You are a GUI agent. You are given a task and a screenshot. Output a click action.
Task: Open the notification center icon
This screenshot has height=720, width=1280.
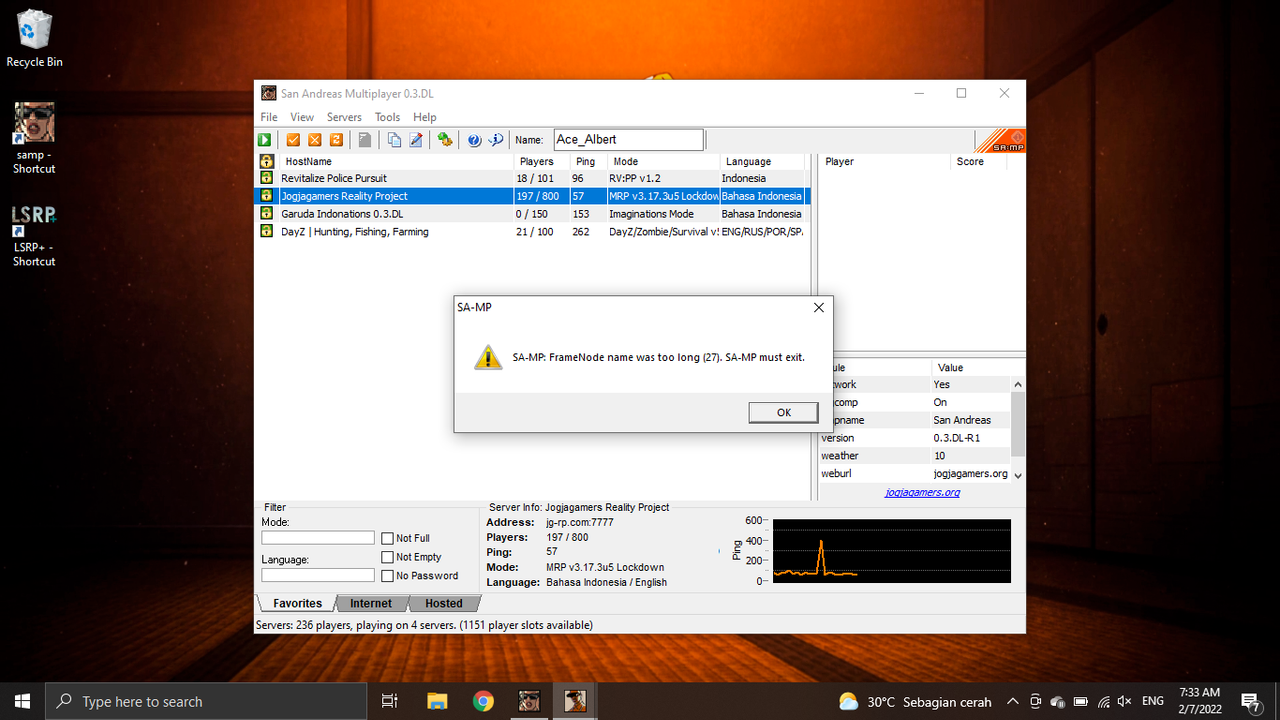[1249, 701]
